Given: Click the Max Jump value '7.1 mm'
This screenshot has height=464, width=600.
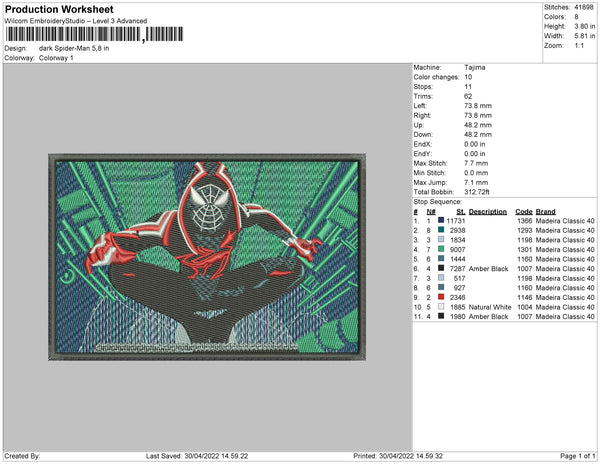Looking at the screenshot, I should tap(476, 182).
